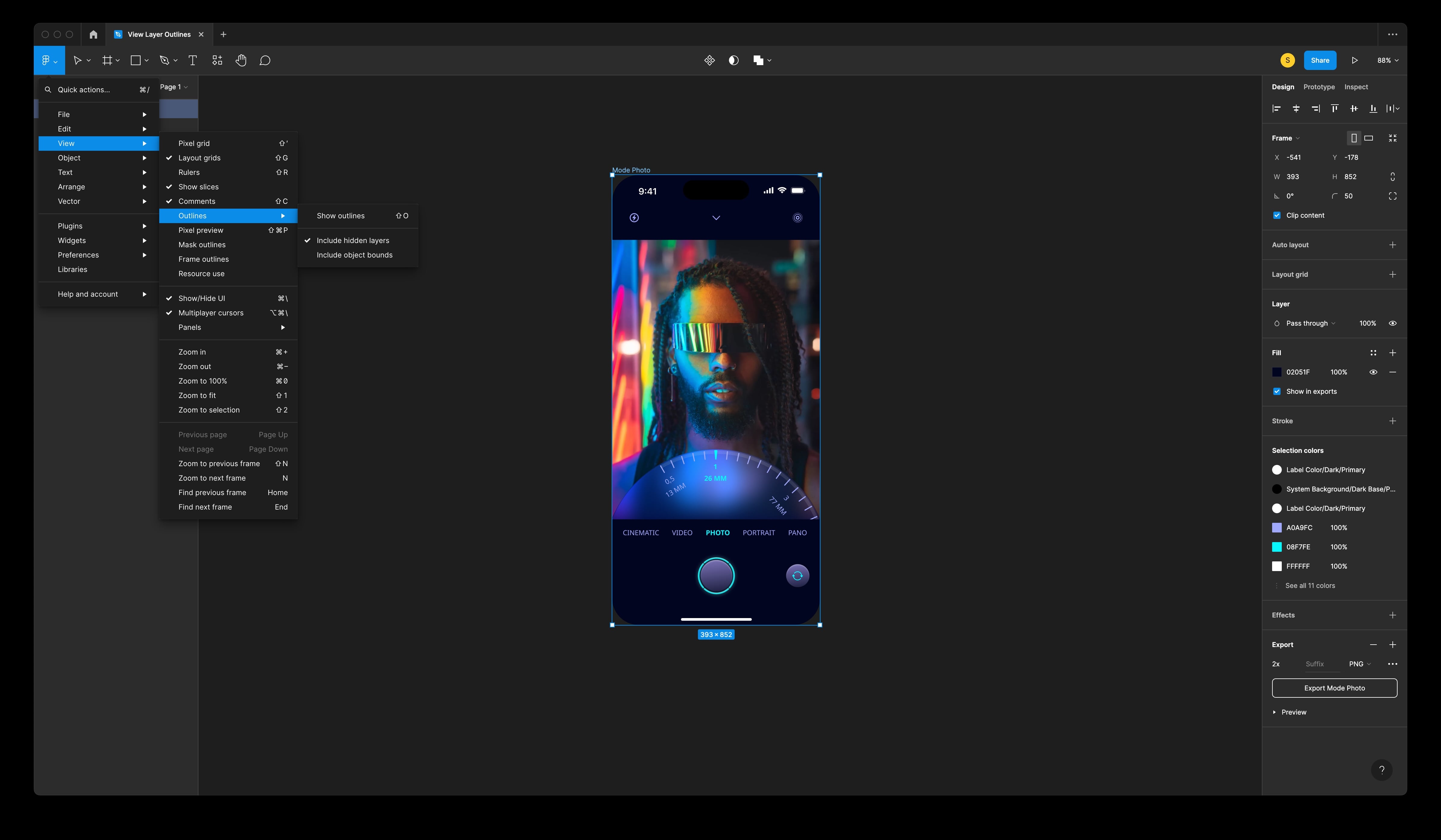This screenshot has height=840, width=1441.
Task: Click the Comment tool icon
Action: [x=265, y=60]
